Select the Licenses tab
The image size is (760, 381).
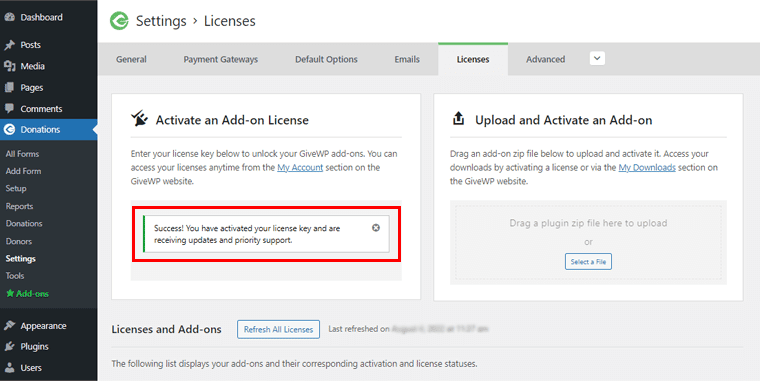473,59
